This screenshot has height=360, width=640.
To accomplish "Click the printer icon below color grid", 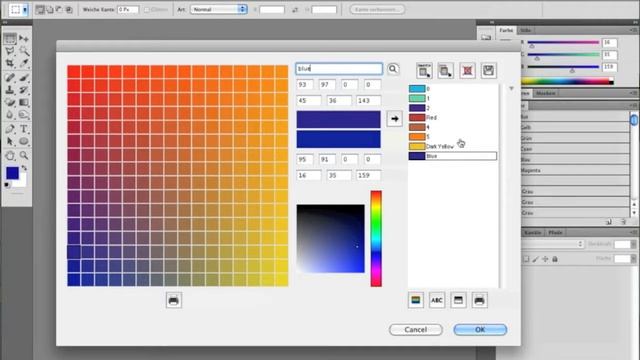I will point(173,301).
